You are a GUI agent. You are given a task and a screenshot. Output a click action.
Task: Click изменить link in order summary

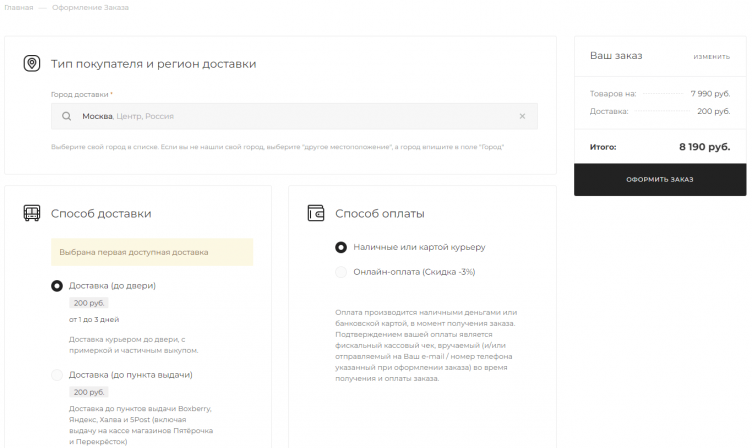(x=711, y=57)
